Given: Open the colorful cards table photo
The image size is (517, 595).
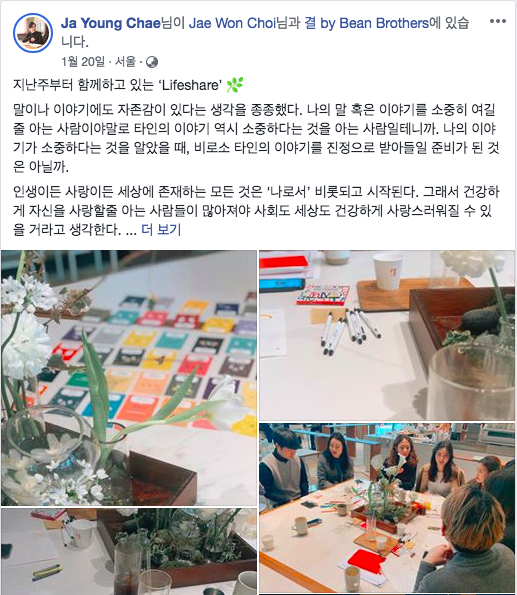Looking at the screenshot, I should click(129, 378).
